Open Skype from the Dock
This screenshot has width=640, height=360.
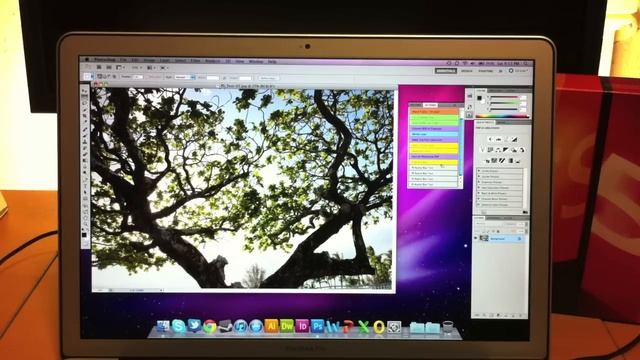click(x=178, y=326)
